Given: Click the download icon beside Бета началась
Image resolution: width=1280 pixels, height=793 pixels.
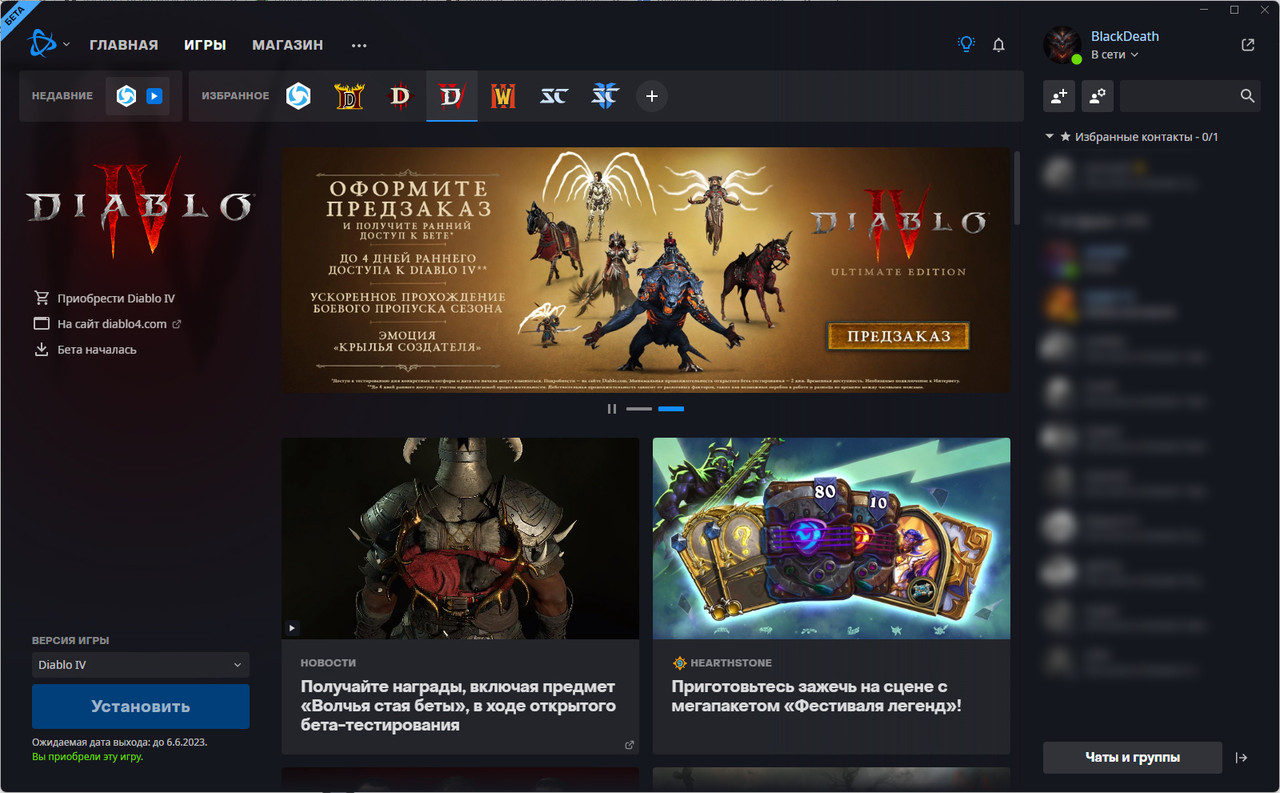Looking at the screenshot, I should coord(41,350).
